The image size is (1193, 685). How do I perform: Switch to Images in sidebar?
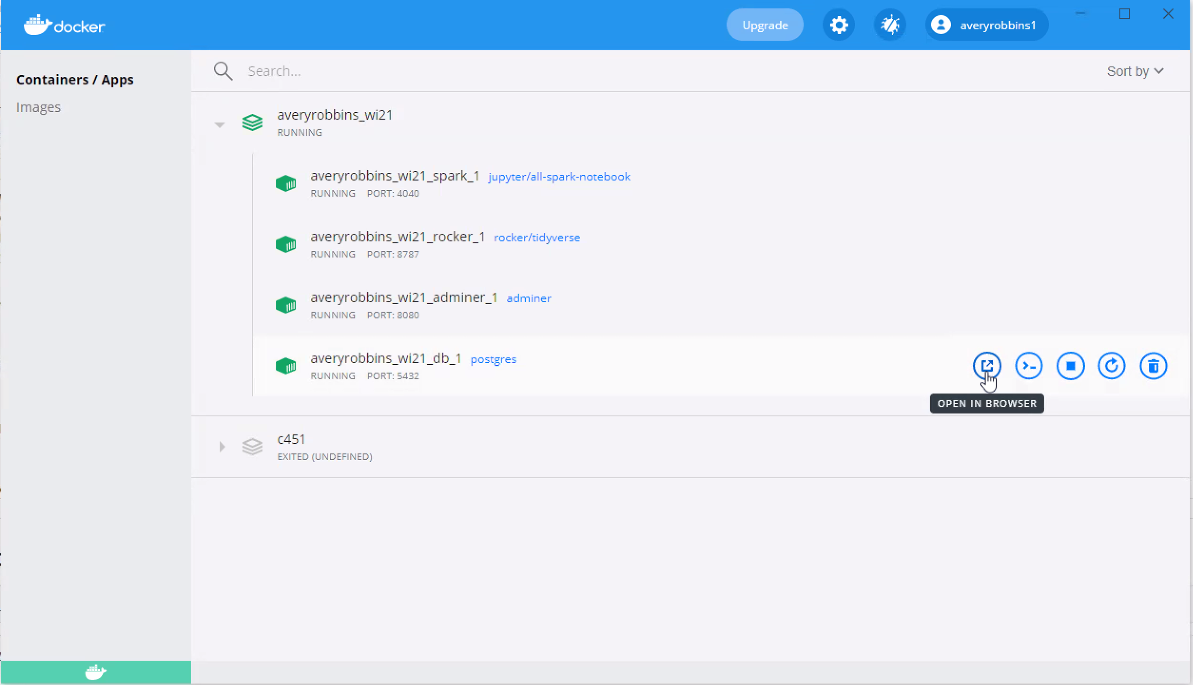click(x=38, y=107)
